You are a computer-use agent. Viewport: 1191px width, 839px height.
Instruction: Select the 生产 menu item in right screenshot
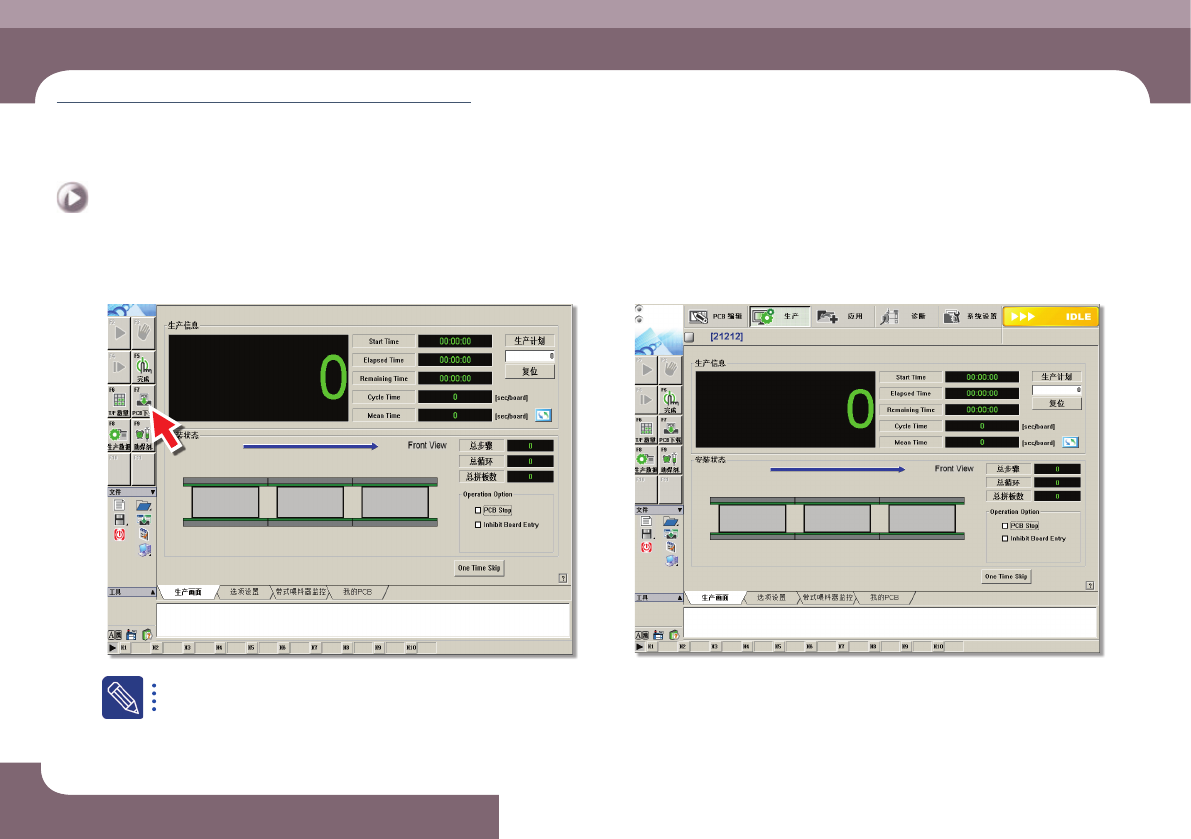(x=779, y=317)
